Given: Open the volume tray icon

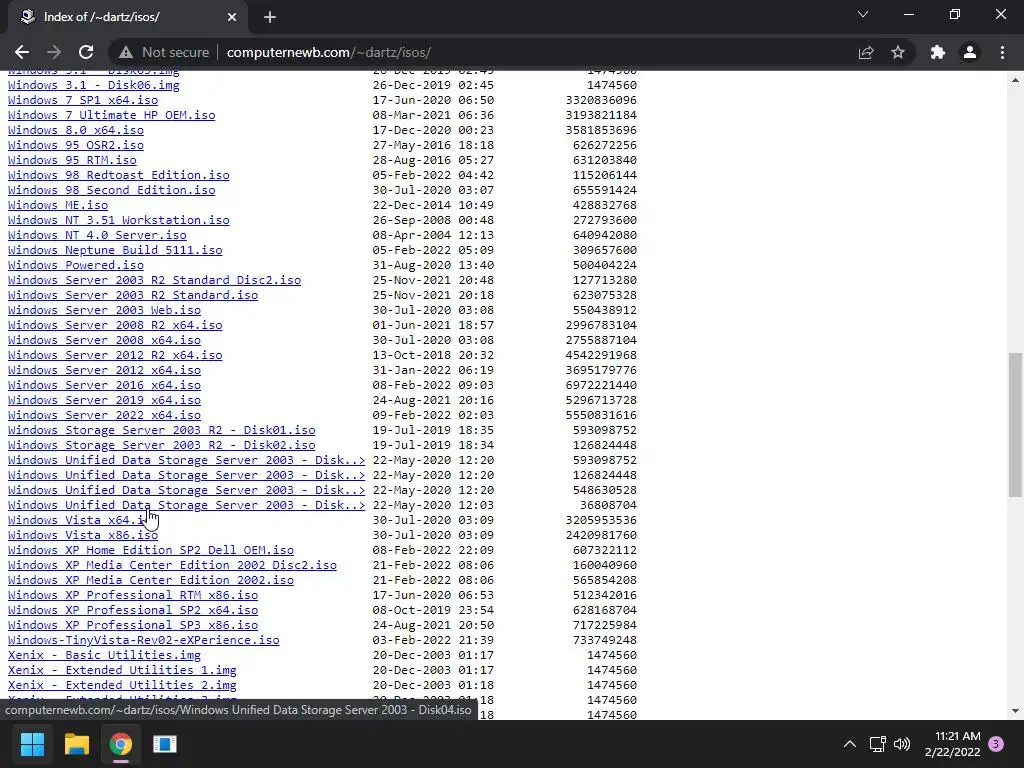Looking at the screenshot, I should (902, 744).
